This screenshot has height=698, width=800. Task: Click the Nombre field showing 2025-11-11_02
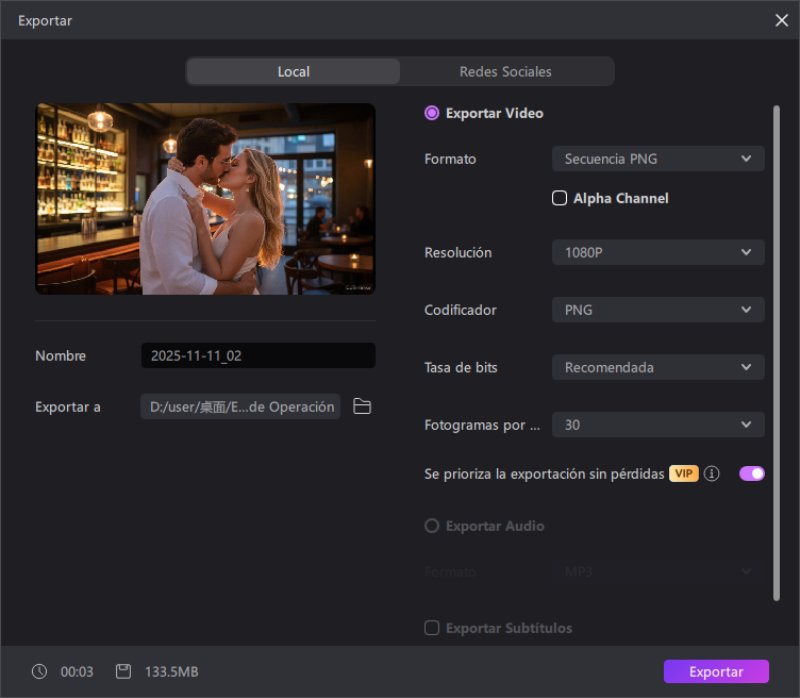click(x=257, y=355)
